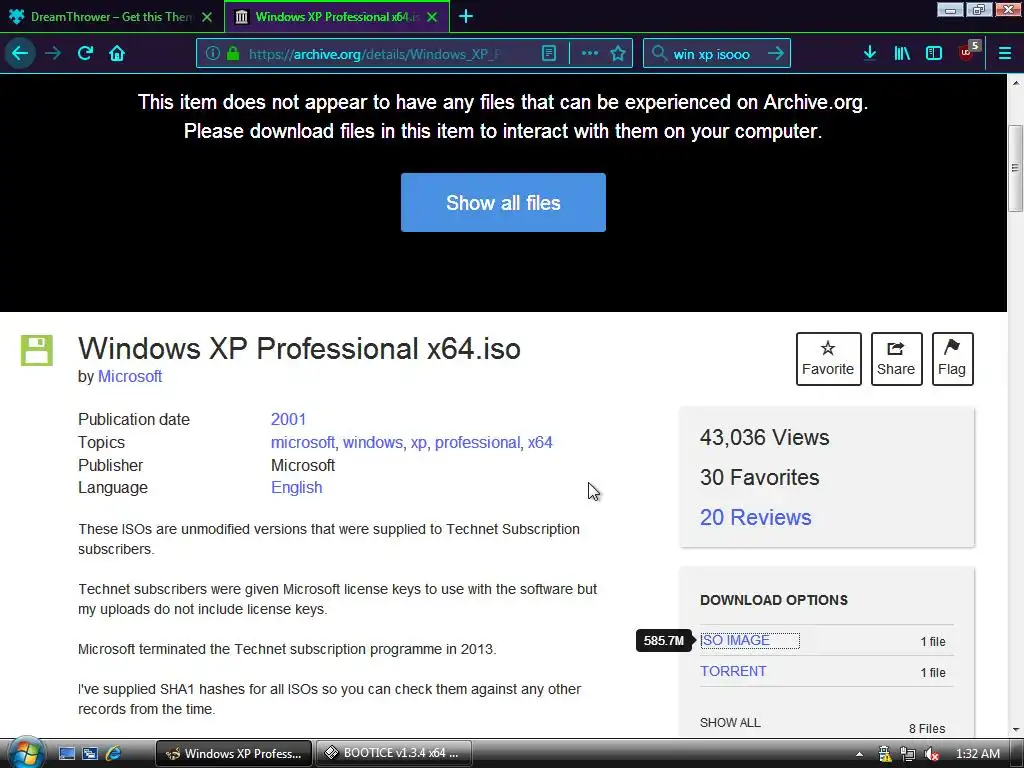Click the muted volume tray icon
Screen dimensions: 1024x768
[931, 754]
